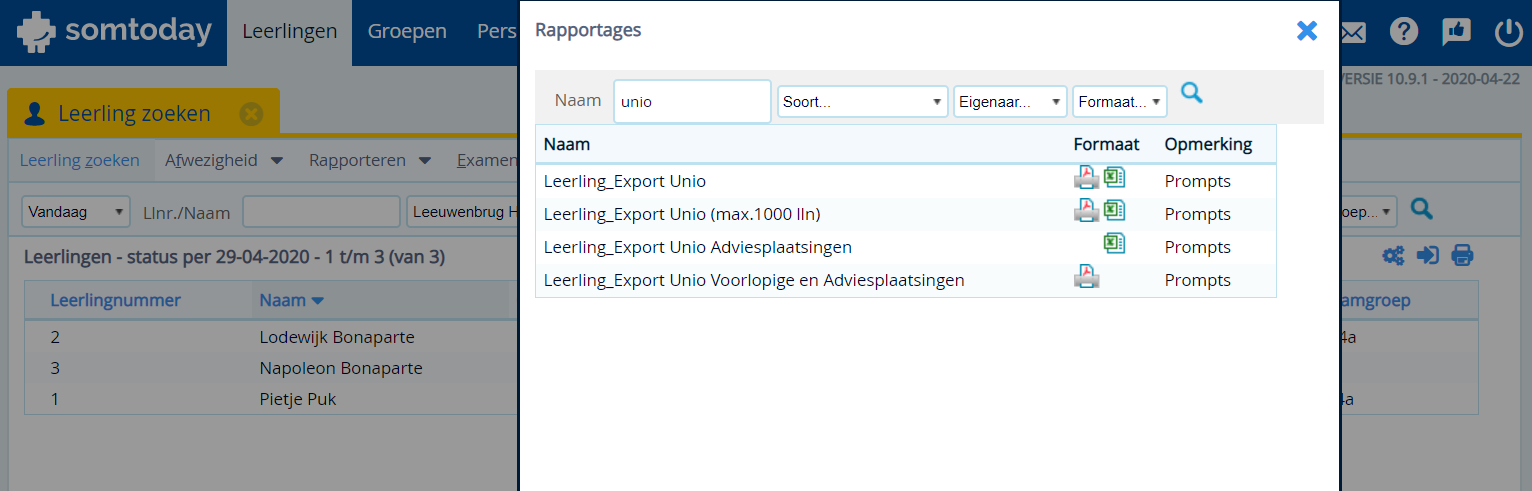Close the Leerling zoeken tab

point(251,114)
